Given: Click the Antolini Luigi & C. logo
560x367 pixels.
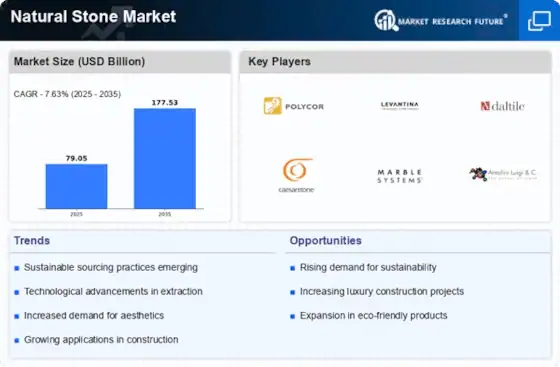Looking at the screenshot, I should tap(503, 174).
